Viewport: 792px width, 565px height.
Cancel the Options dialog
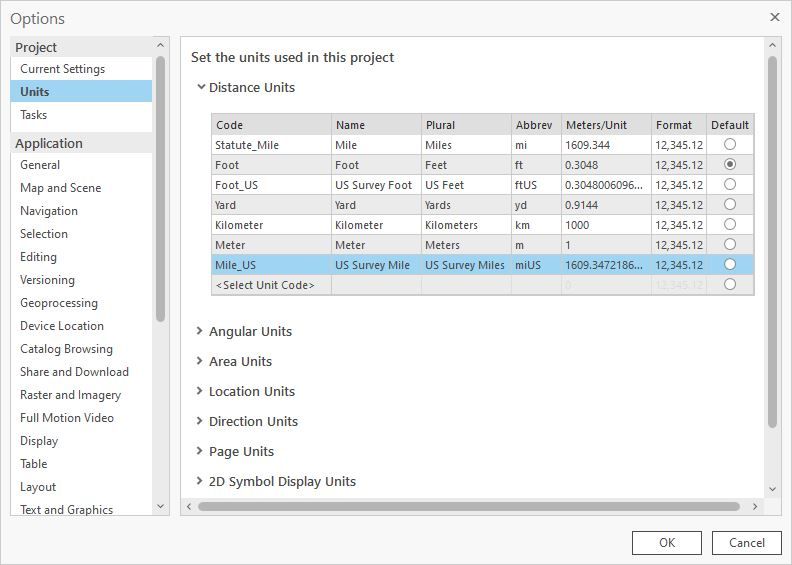click(x=747, y=543)
